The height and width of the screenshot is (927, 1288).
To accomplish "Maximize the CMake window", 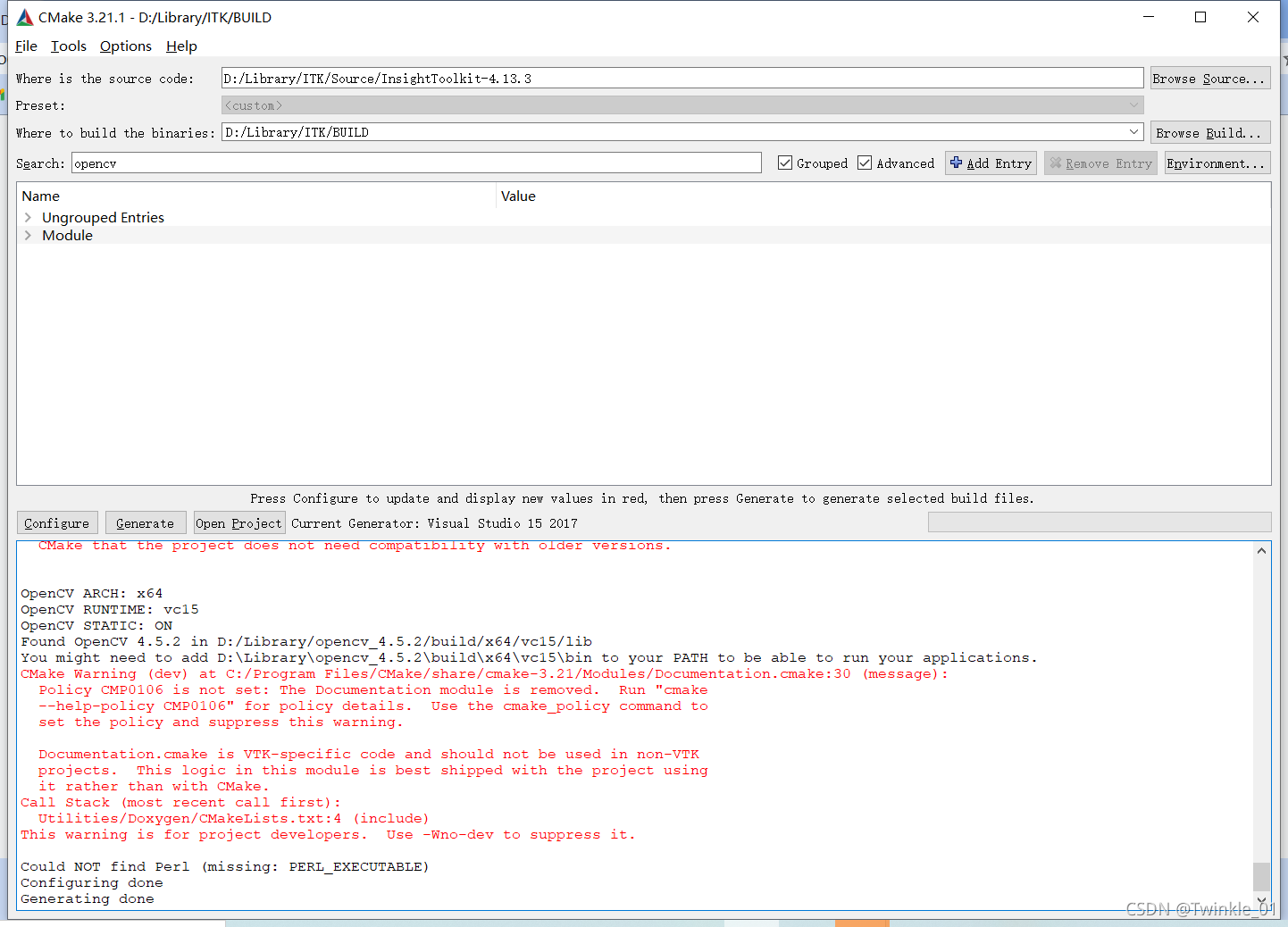I will 1200,17.
